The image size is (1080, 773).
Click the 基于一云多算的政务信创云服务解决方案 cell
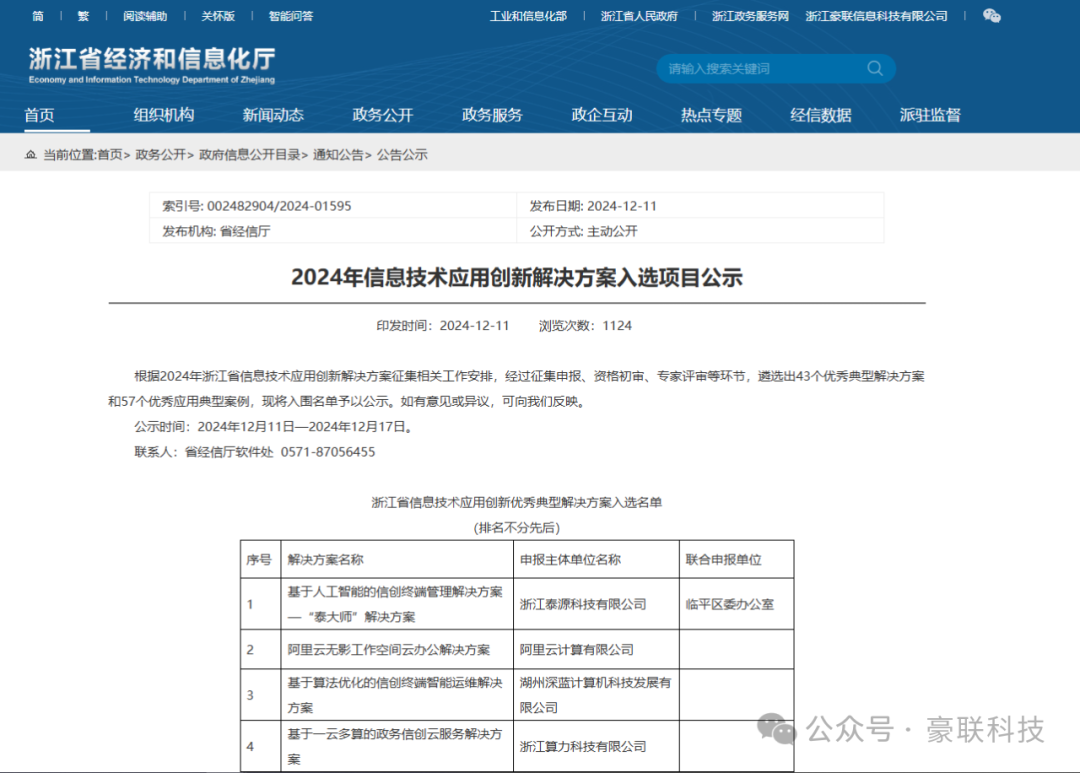pos(395,746)
